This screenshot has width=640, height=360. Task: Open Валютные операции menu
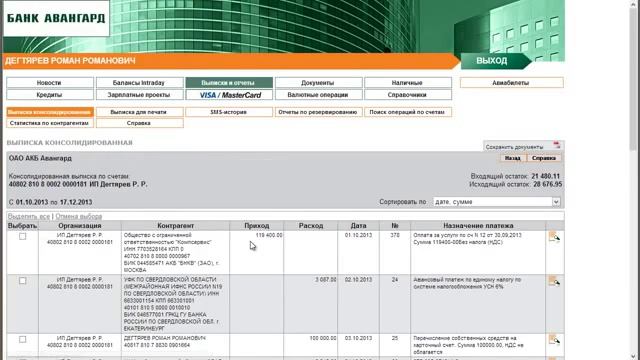tap(318, 95)
